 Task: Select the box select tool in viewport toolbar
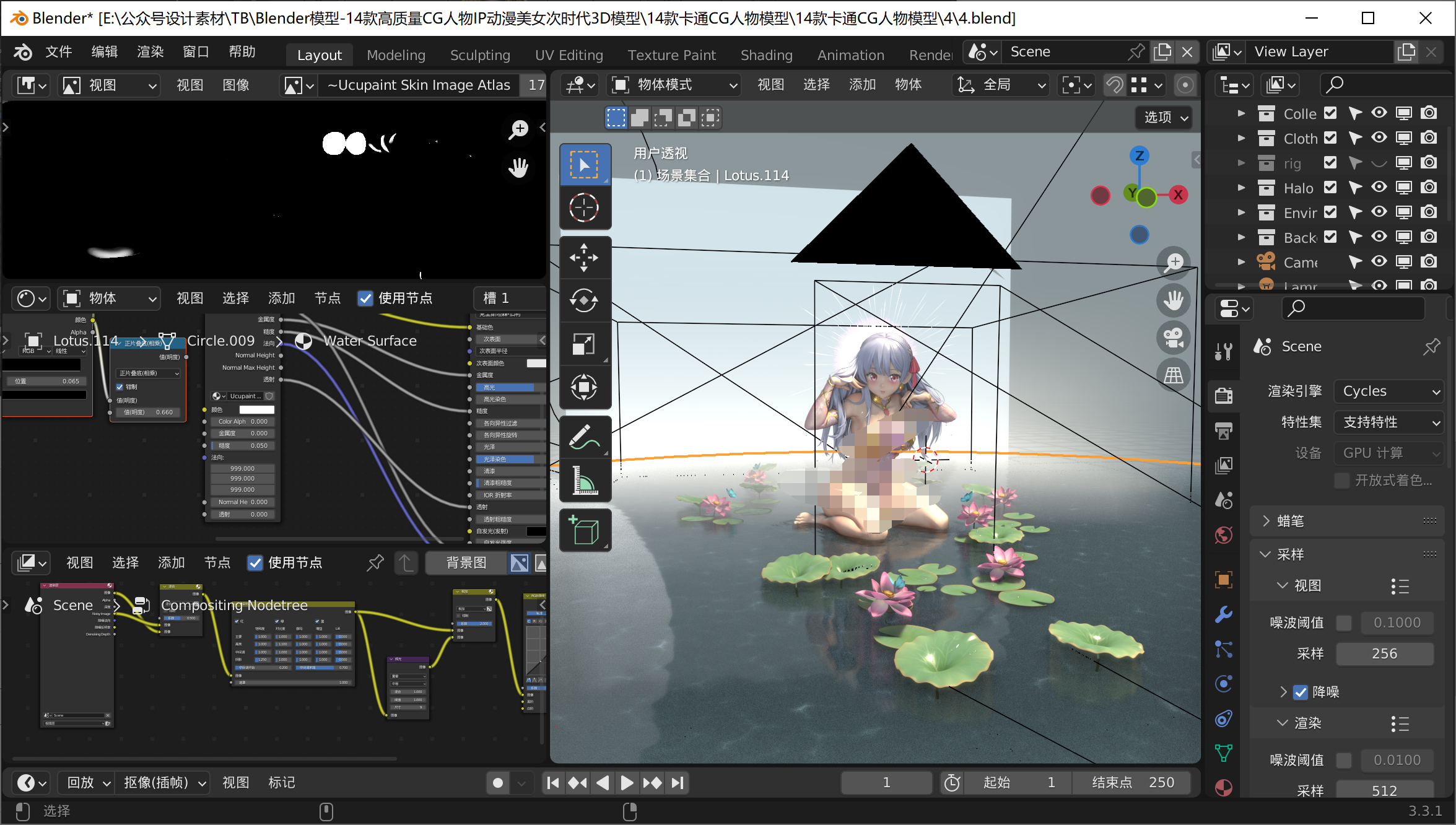(x=585, y=165)
